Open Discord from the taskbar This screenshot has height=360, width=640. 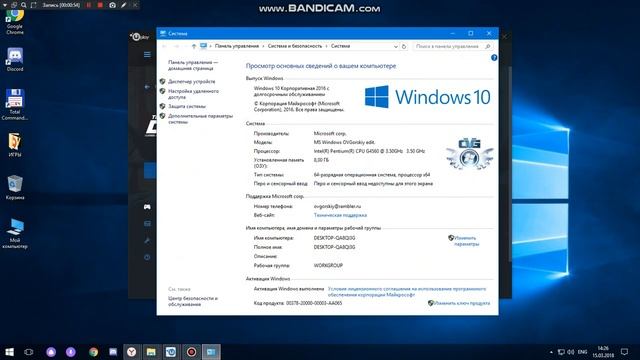click(113, 352)
